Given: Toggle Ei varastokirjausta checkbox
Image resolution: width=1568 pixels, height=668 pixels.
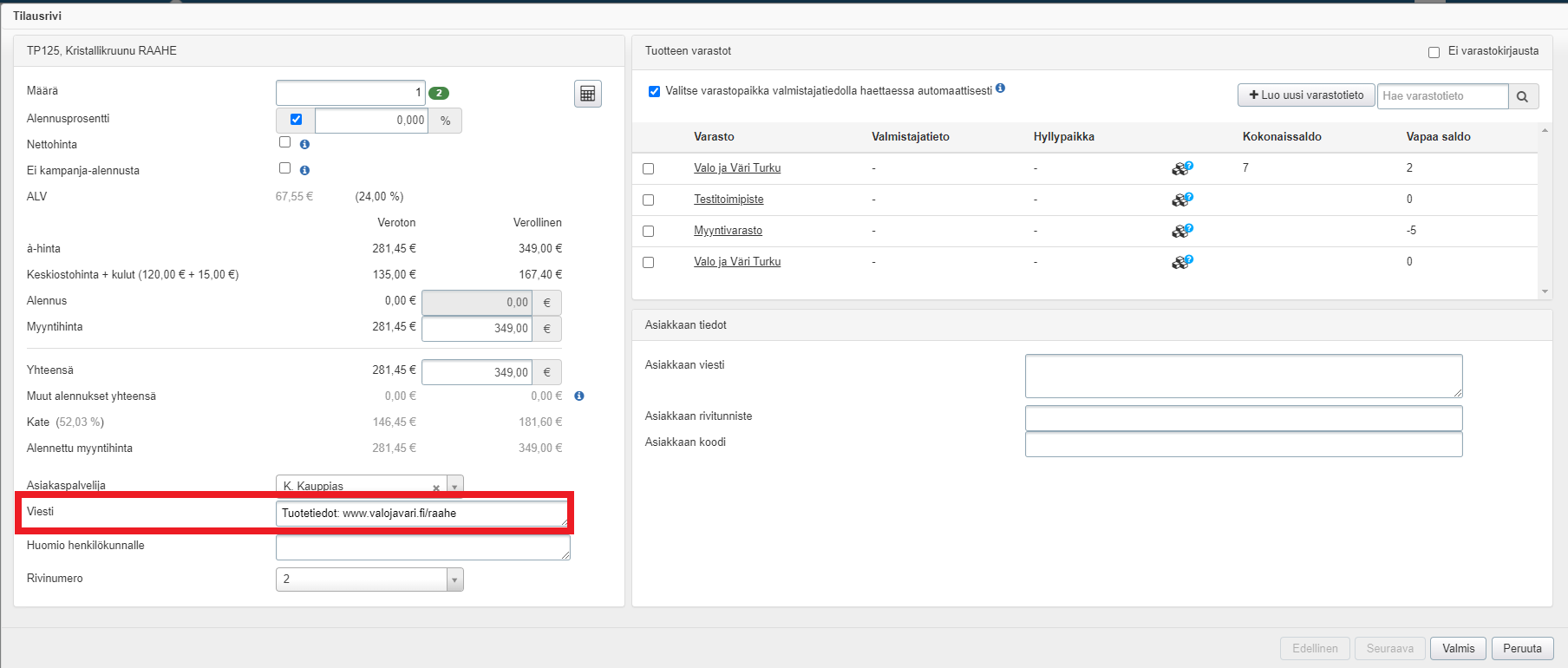Looking at the screenshot, I should [1434, 52].
